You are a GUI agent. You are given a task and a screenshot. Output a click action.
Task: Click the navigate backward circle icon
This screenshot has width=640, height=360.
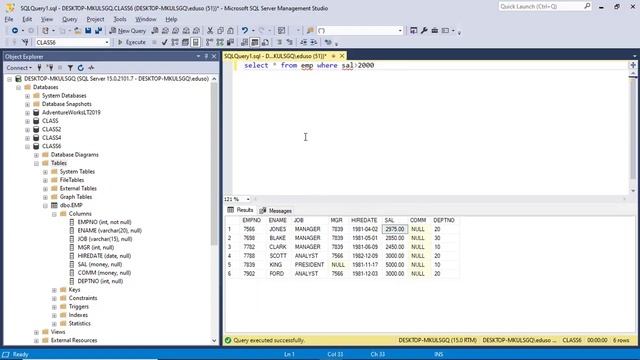coord(15,31)
